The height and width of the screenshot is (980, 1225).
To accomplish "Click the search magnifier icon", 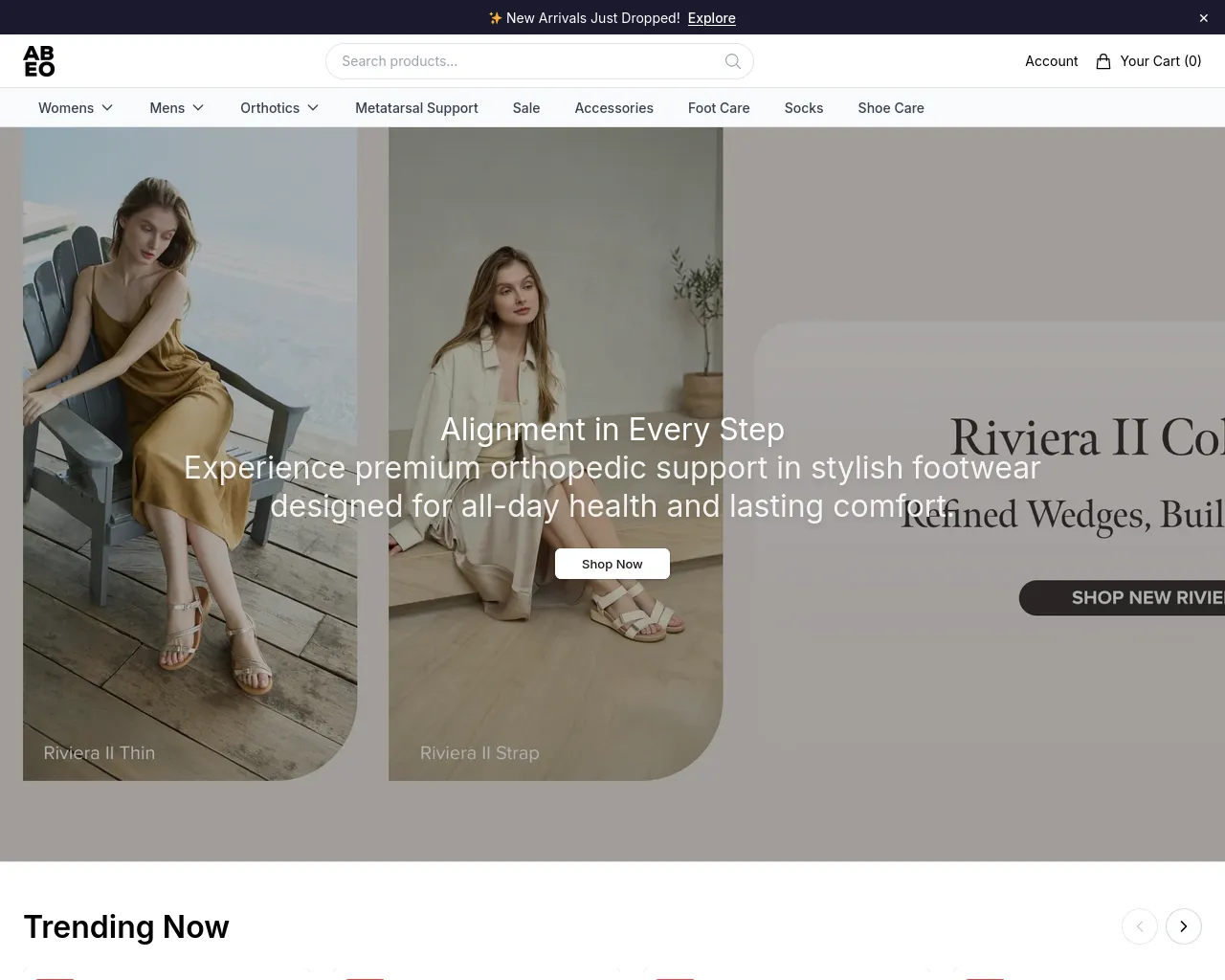I will pos(733,61).
